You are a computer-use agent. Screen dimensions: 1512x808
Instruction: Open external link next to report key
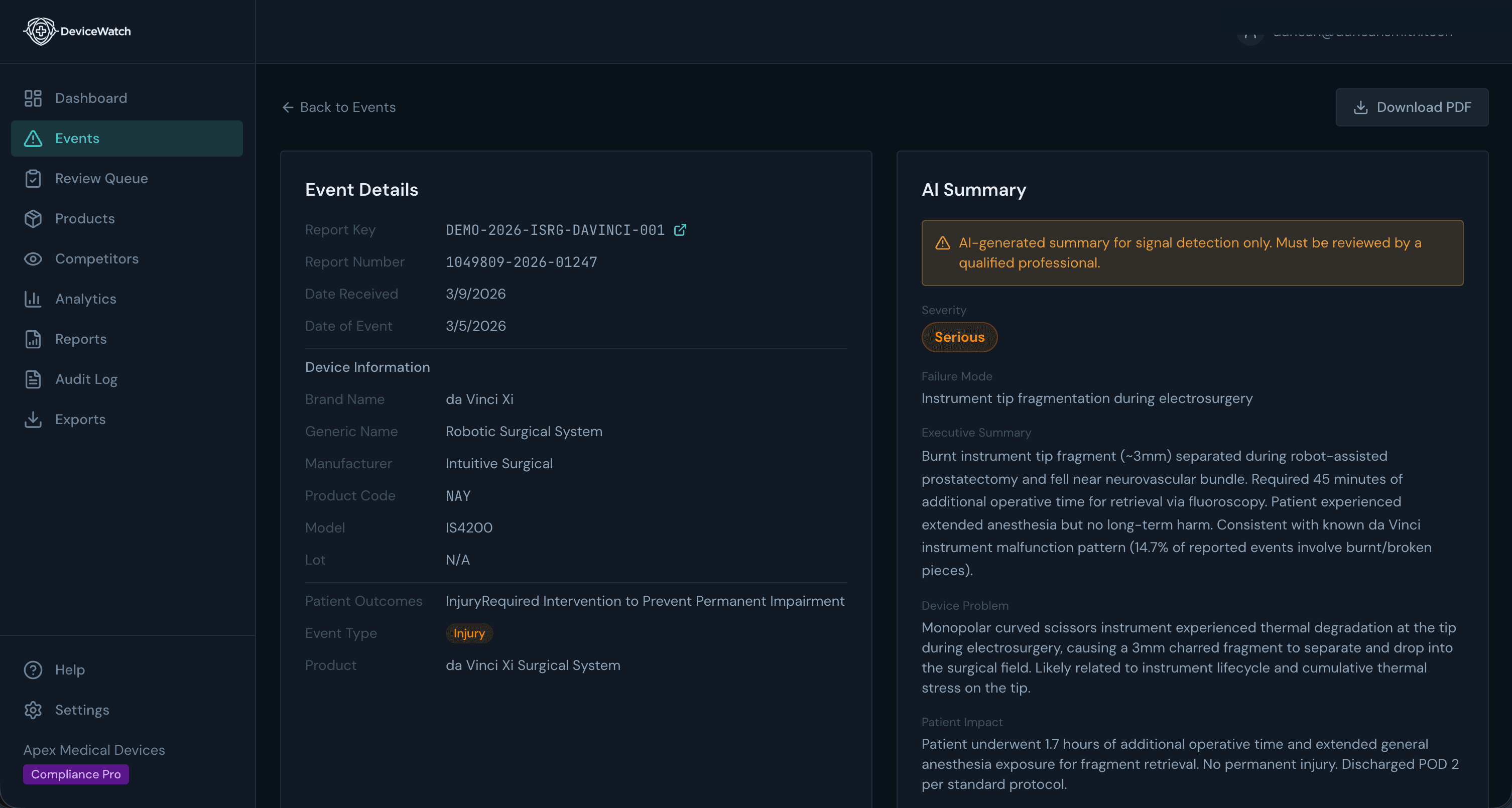tap(681, 230)
